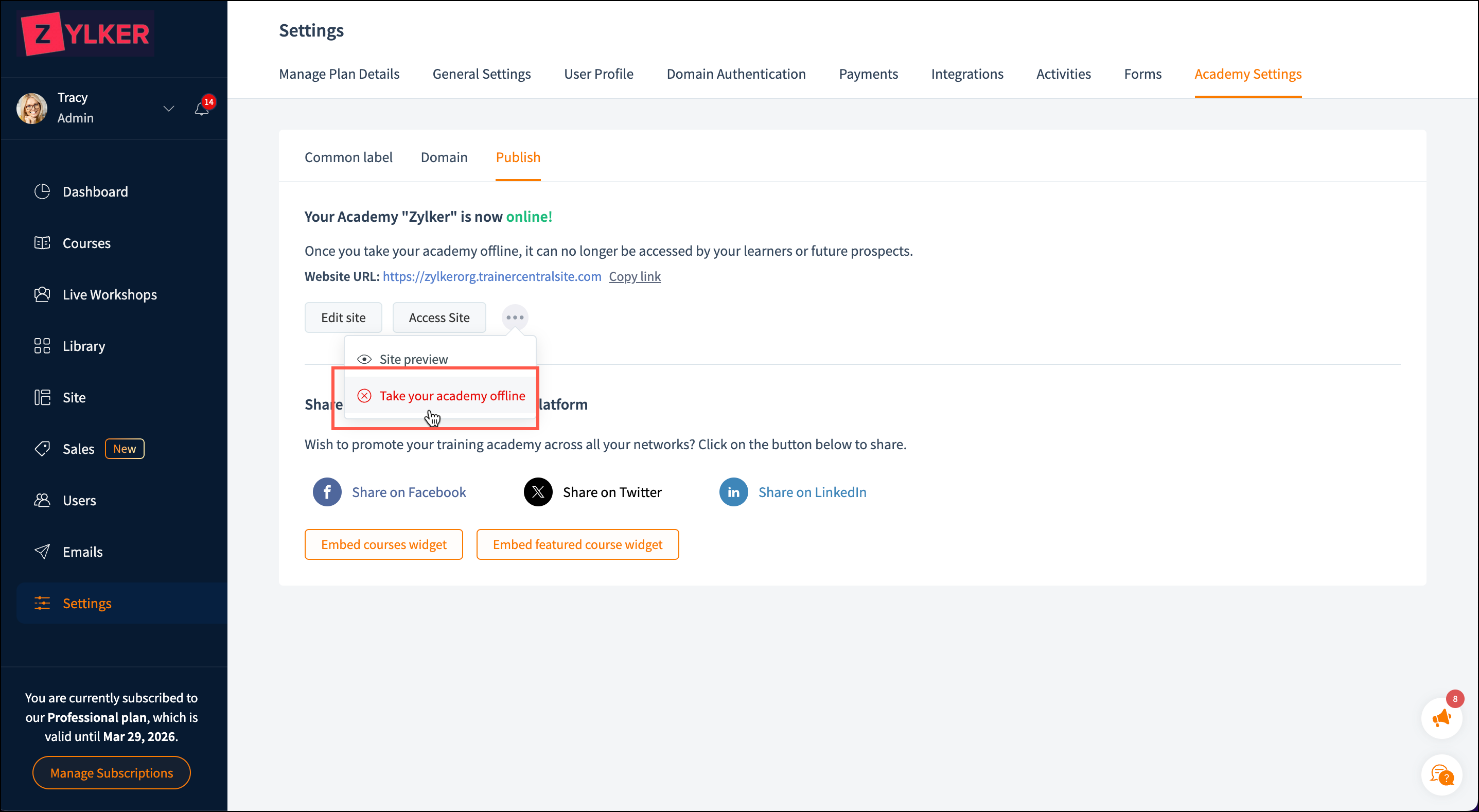Choose Take your academy offline
The width and height of the screenshot is (1479, 812).
pos(452,396)
